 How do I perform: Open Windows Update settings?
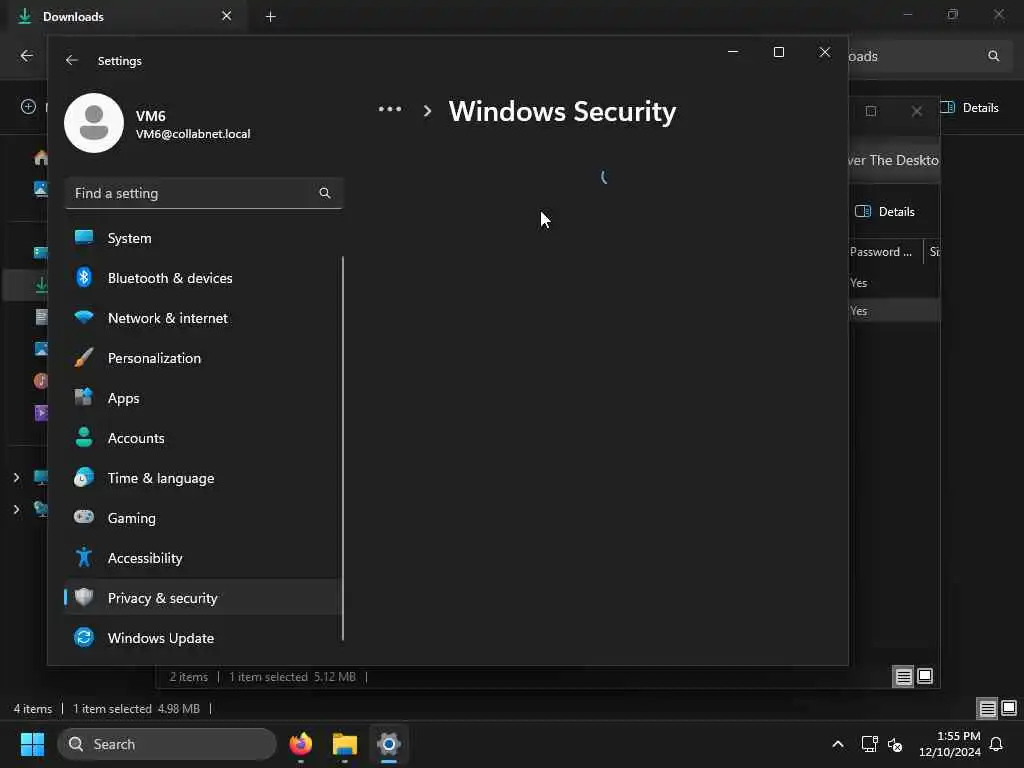click(202, 638)
